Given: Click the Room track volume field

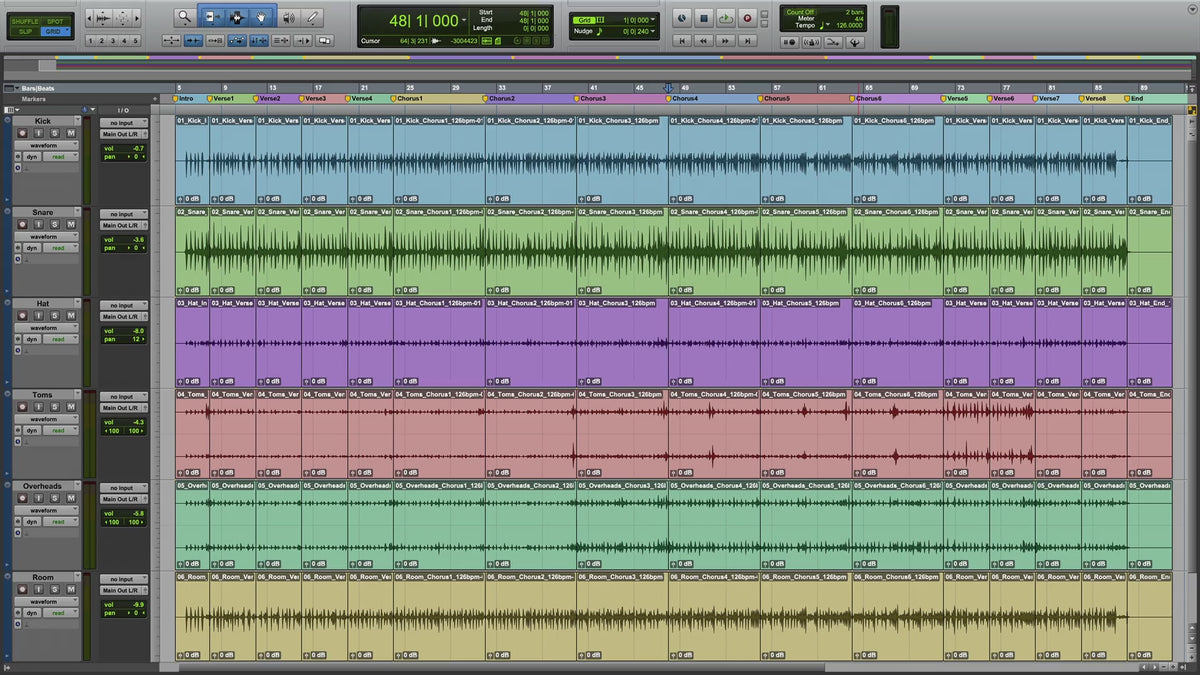Looking at the screenshot, I should click(x=123, y=604).
